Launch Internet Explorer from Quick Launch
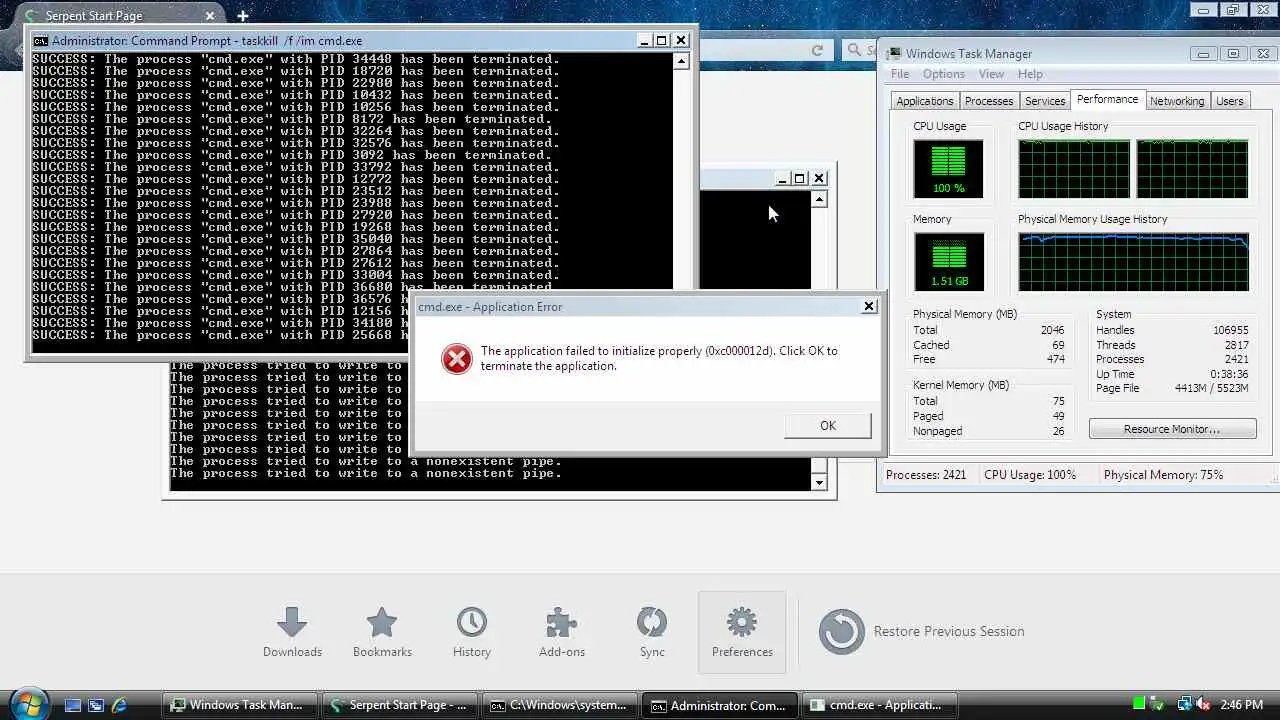The width and height of the screenshot is (1280, 720). [x=120, y=705]
